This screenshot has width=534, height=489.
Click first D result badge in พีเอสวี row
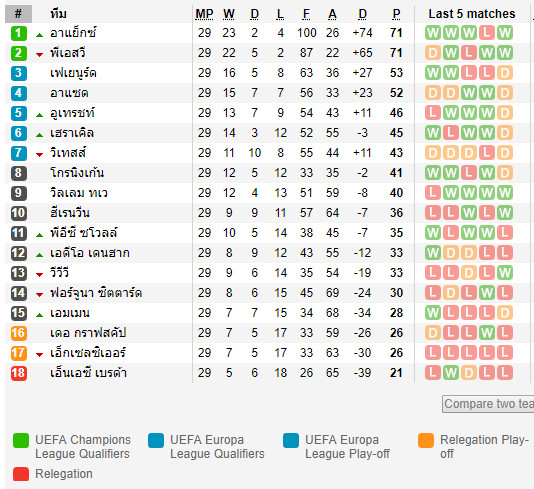tap(433, 53)
